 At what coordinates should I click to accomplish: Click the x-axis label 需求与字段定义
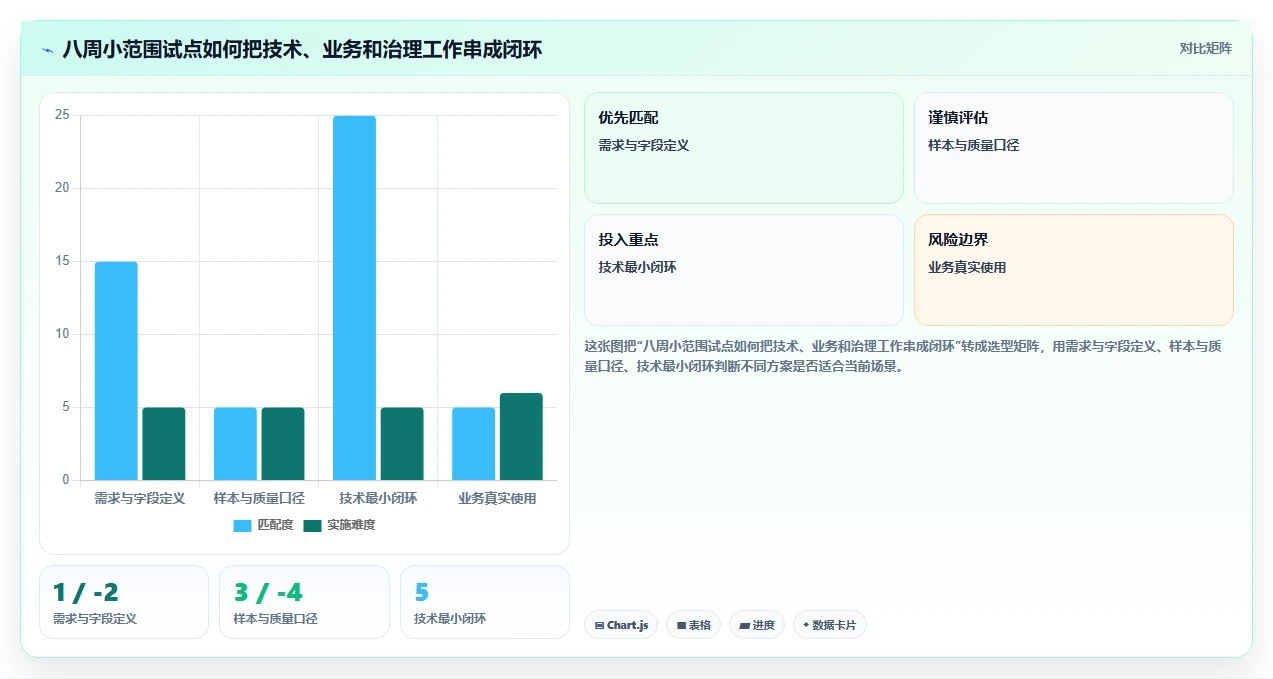[x=140, y=498]
